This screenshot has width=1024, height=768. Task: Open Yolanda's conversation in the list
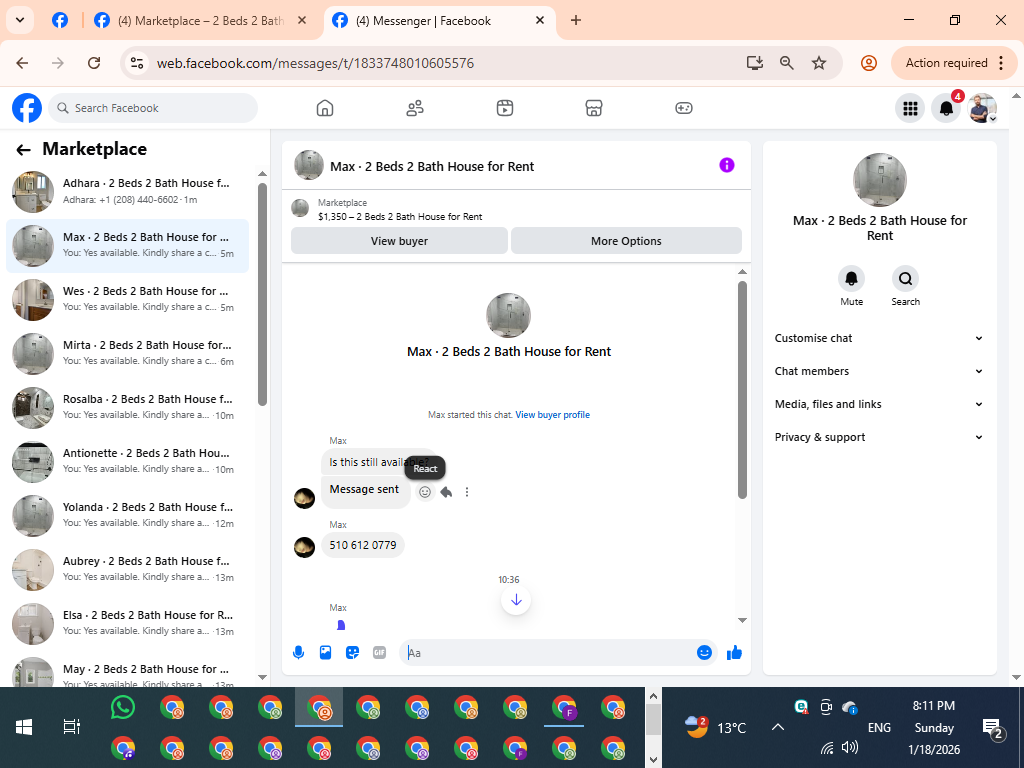(x=127, y=516)
